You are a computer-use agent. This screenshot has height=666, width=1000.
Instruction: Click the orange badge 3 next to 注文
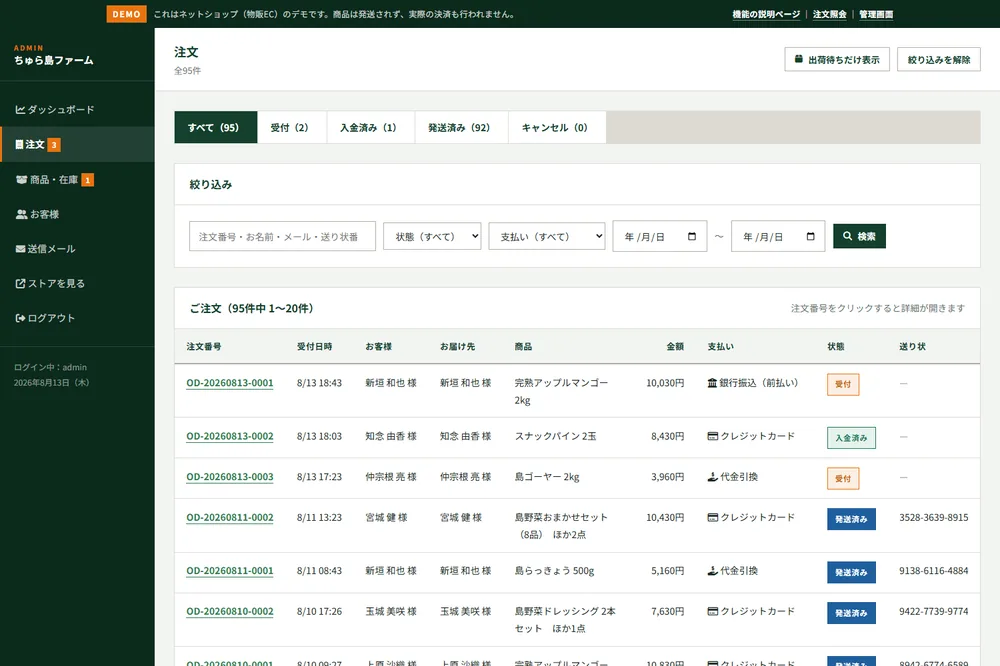click(54, 145)
